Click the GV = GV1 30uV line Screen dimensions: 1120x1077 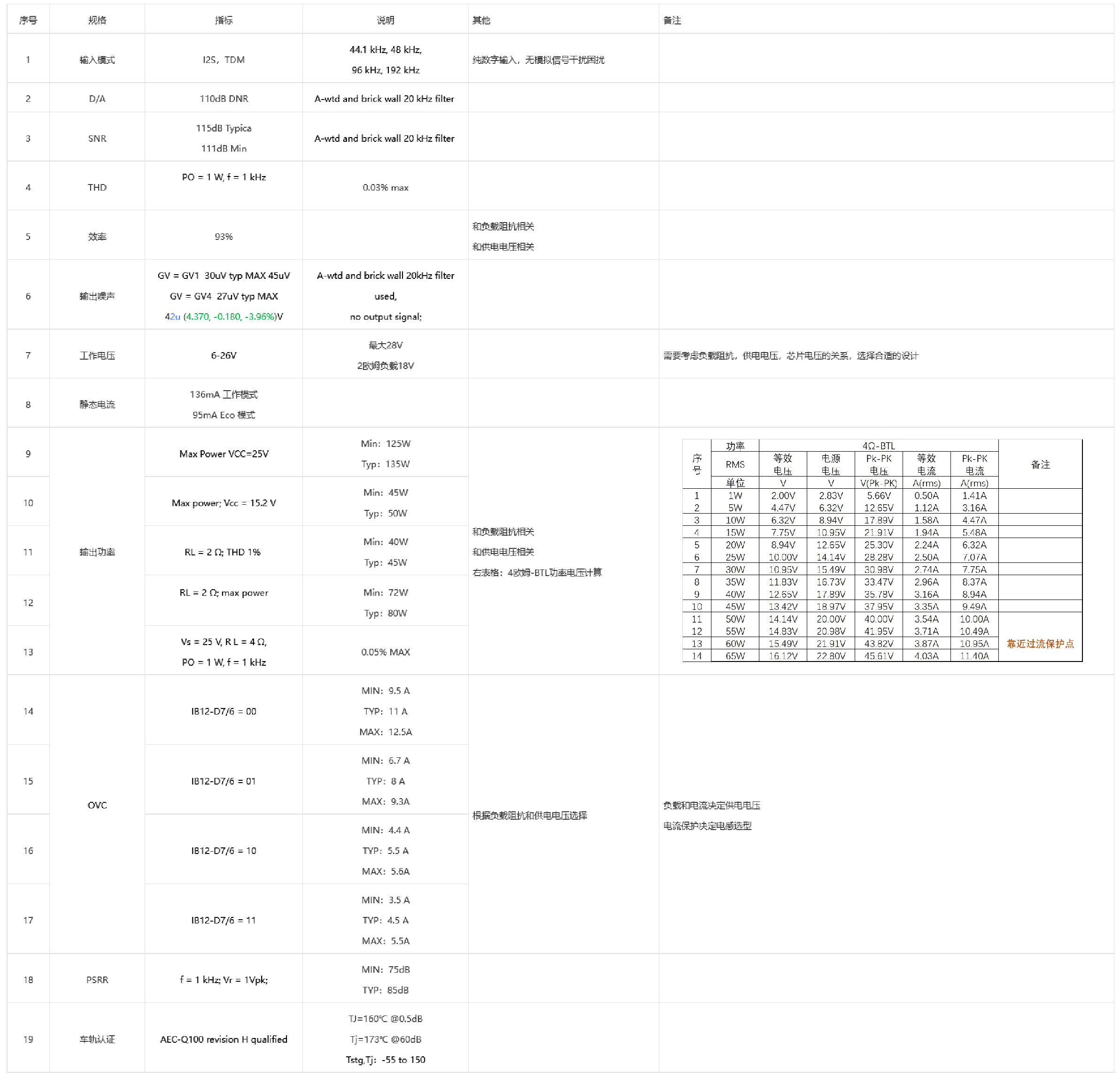pyautogui.click(x=224, y=276)
